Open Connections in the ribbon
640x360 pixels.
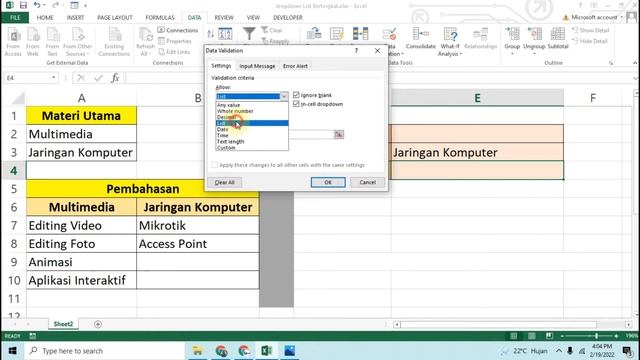tap(178, 30)
